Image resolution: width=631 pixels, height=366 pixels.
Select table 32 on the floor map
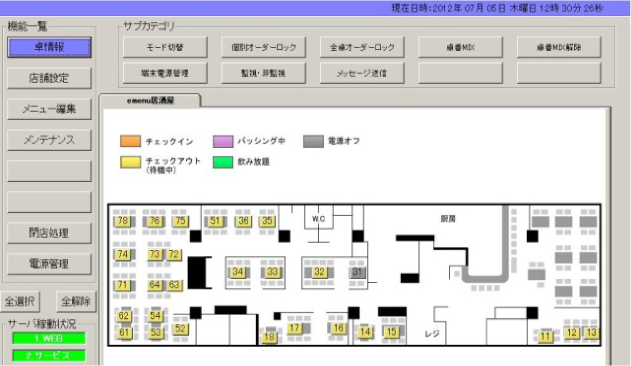pyautogui.click(x=320, y=272)
